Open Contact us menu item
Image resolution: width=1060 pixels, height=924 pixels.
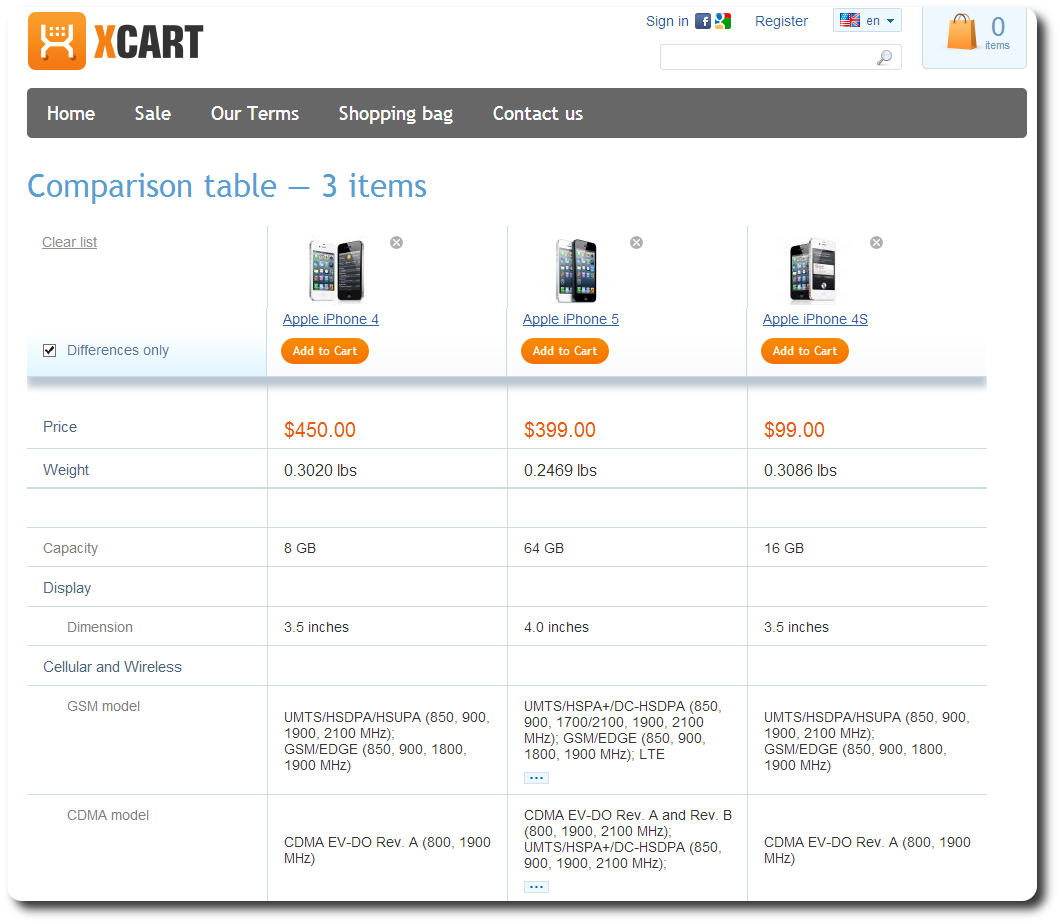click(x=537, y=114)
